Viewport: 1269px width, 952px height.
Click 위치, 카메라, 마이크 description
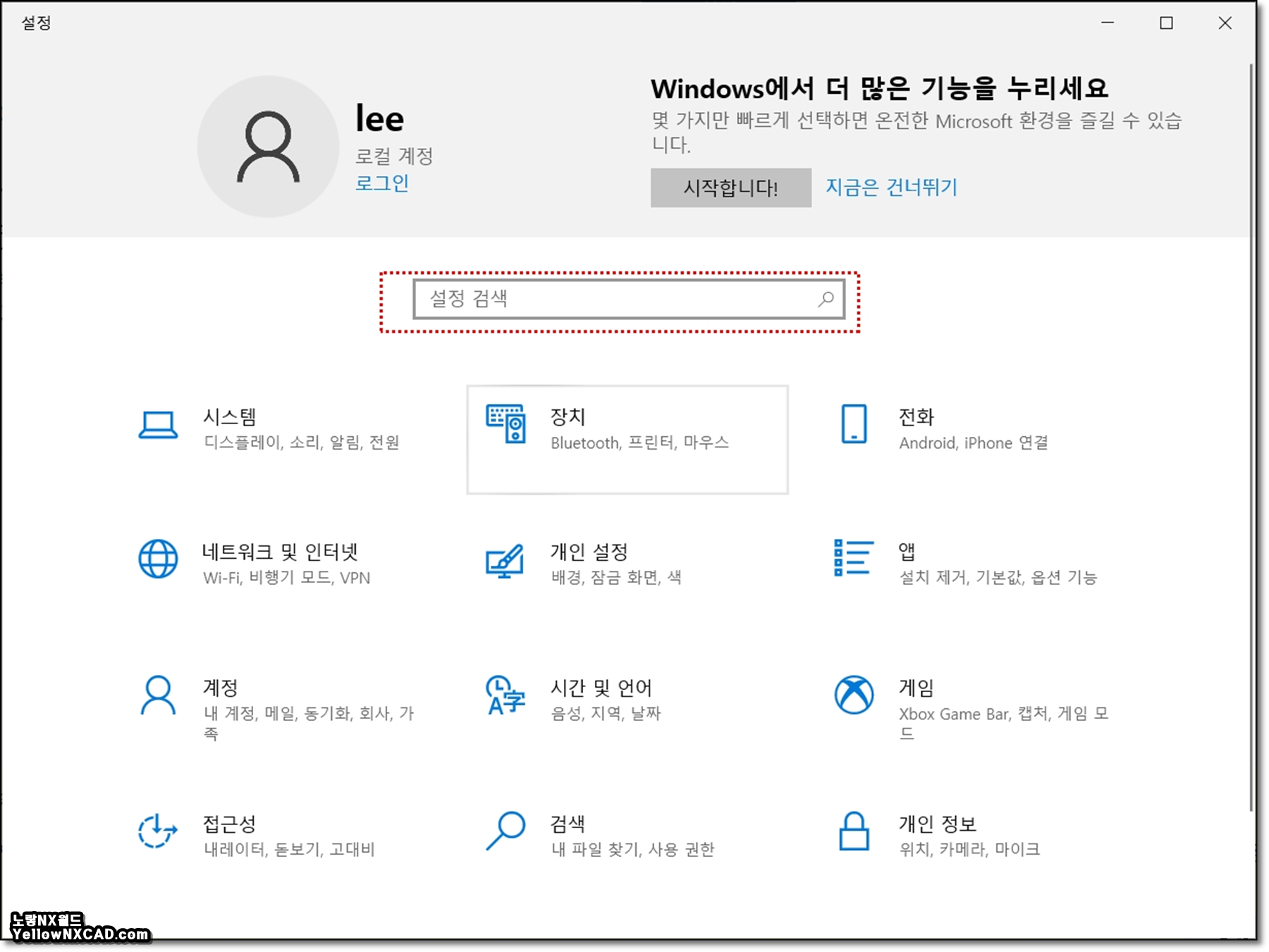pos(969,849)
